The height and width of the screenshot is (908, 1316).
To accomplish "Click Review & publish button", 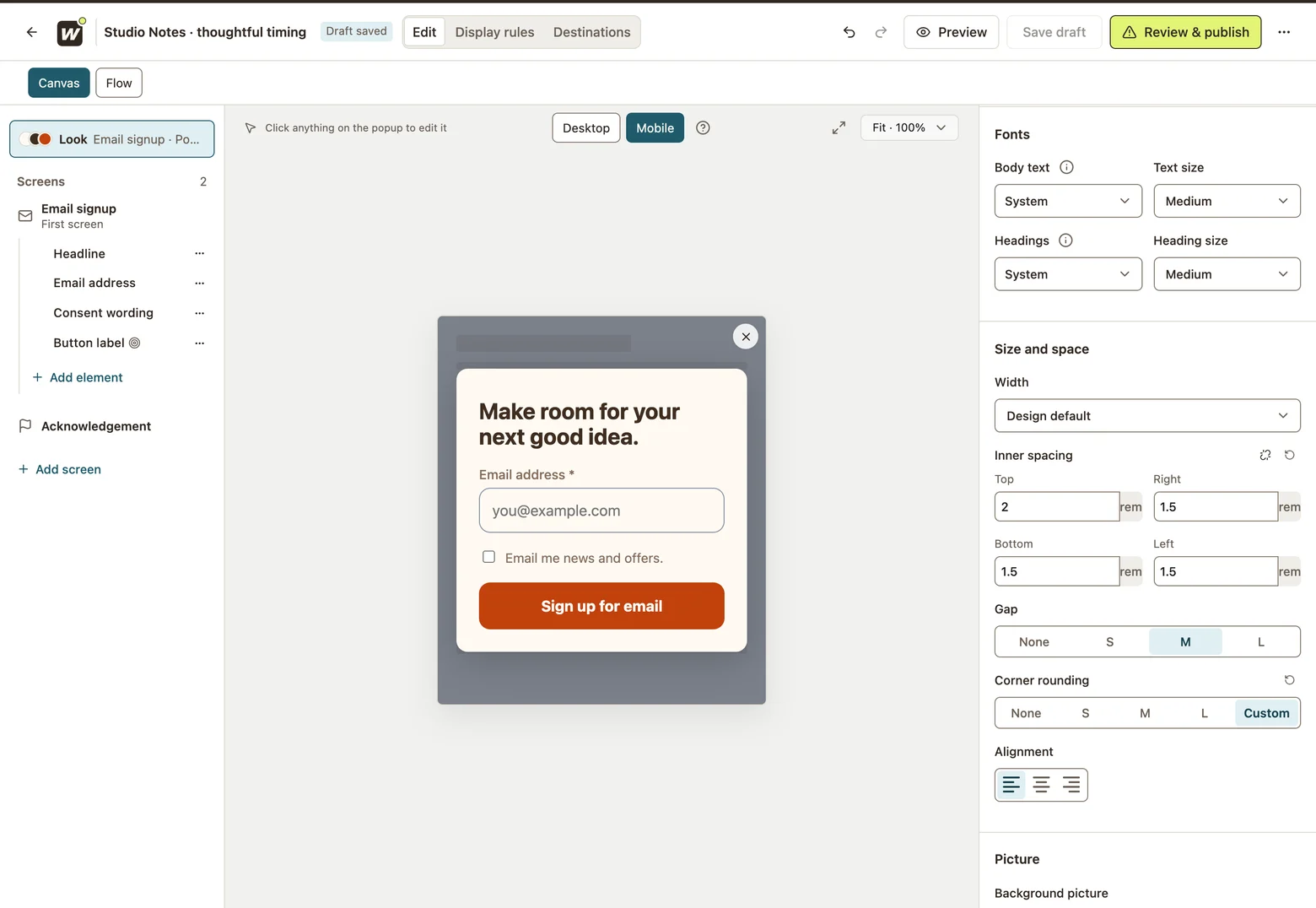I will [x=1185, y=32].
